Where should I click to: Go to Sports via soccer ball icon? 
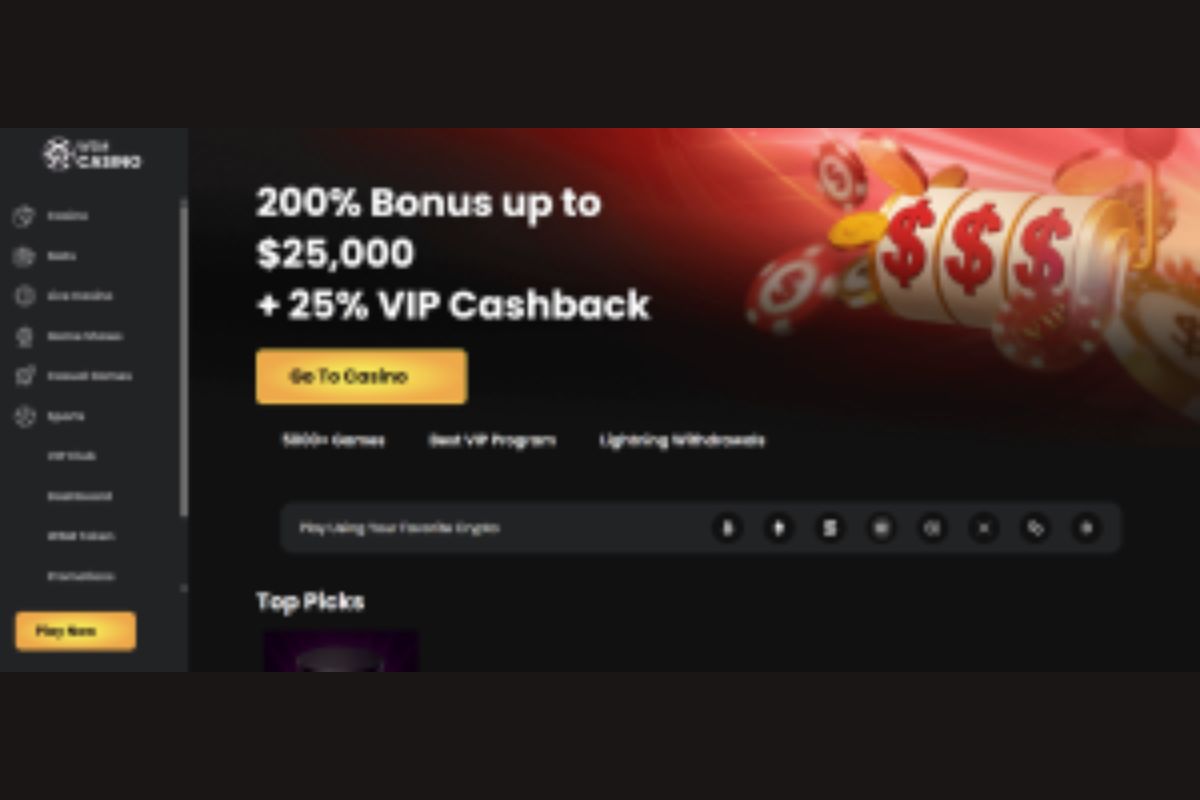pyautogui.click(x=24, y=416)
